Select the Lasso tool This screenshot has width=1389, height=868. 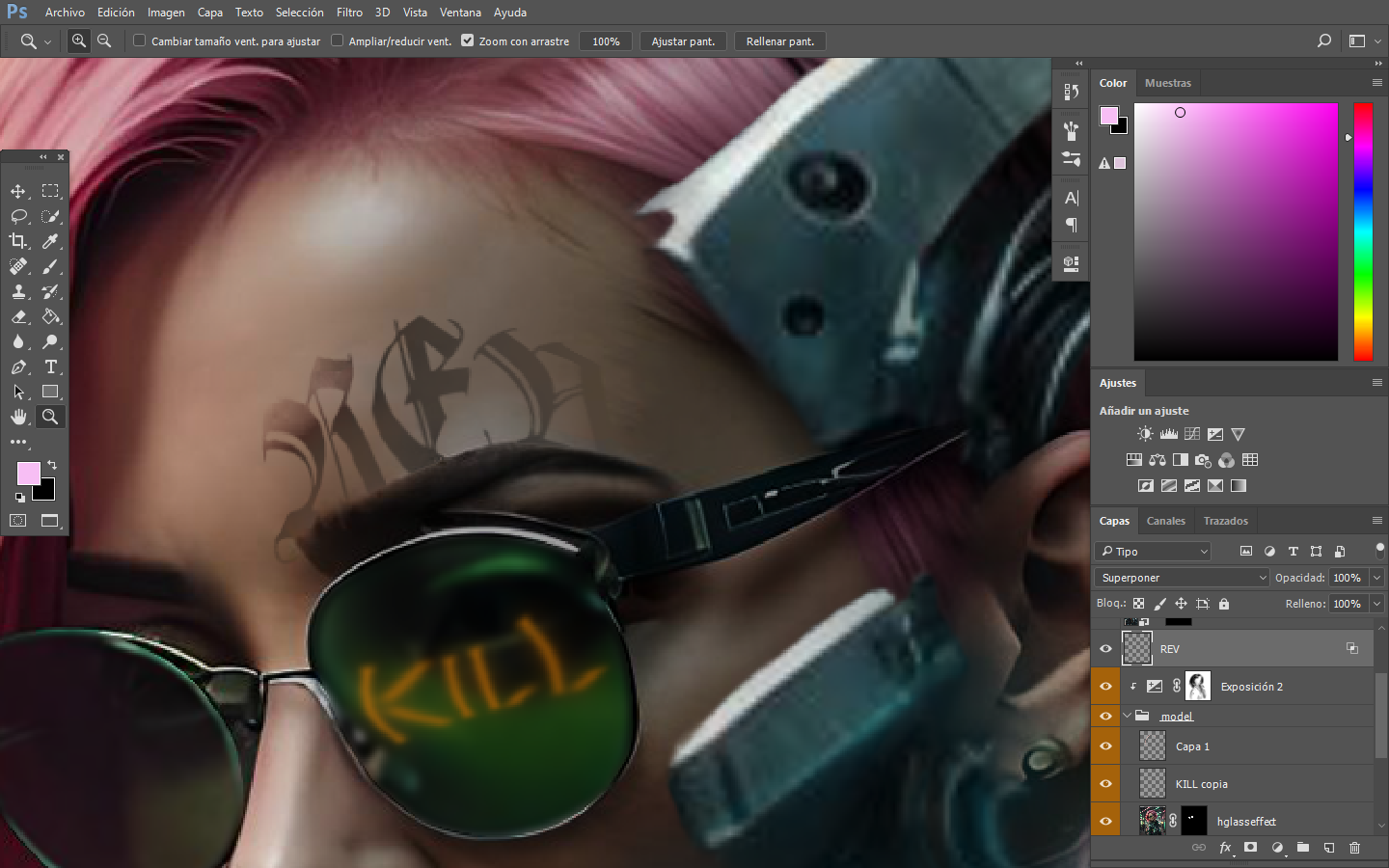click(x=18, y=216)
